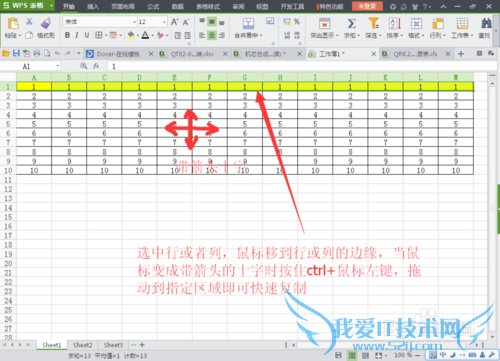Toggle middle vertical alignment
Image resolution: width=500 pixels, height=361 pixels.
212,22
